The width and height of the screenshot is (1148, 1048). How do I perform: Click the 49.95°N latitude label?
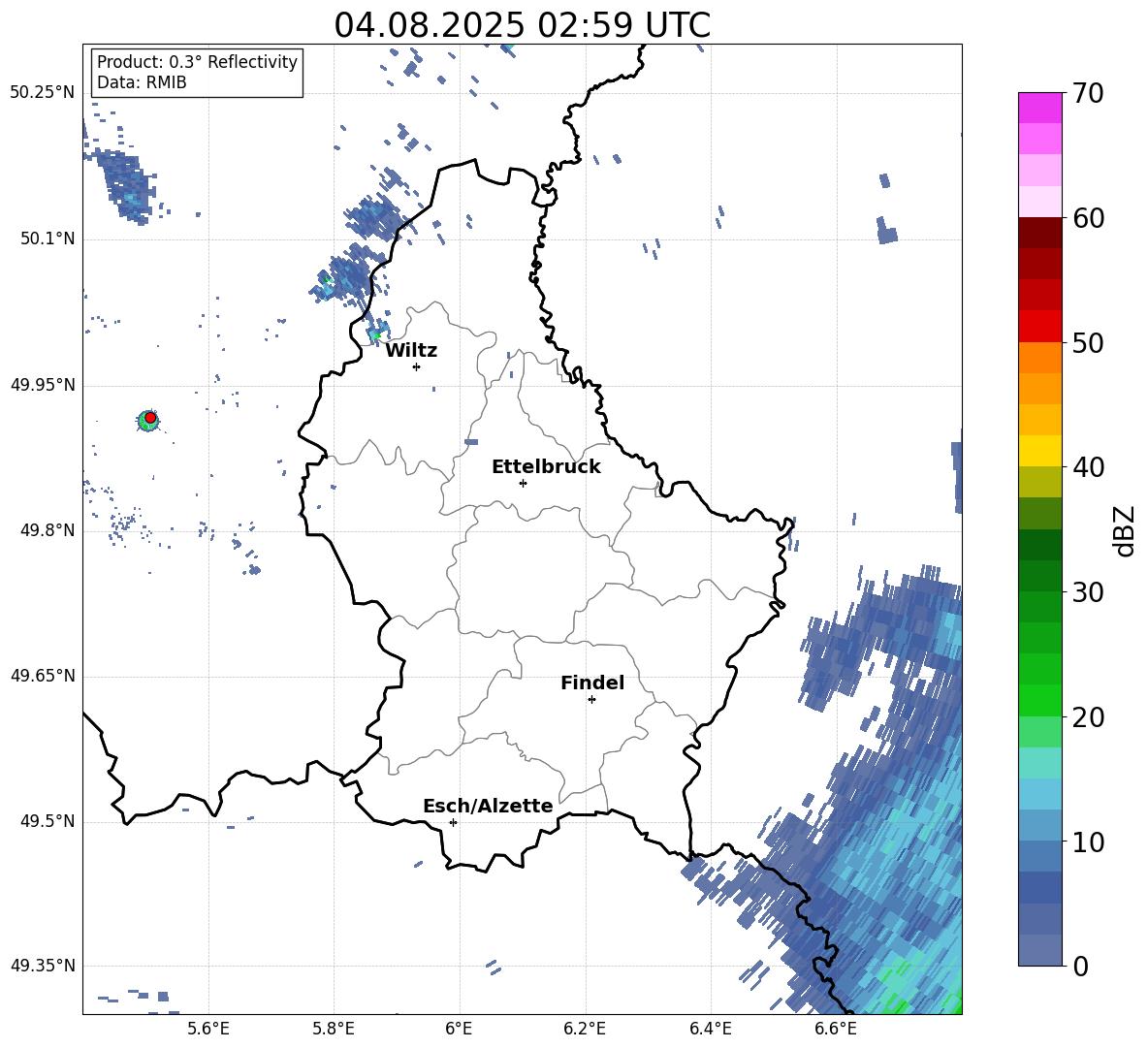coord(43,384)
